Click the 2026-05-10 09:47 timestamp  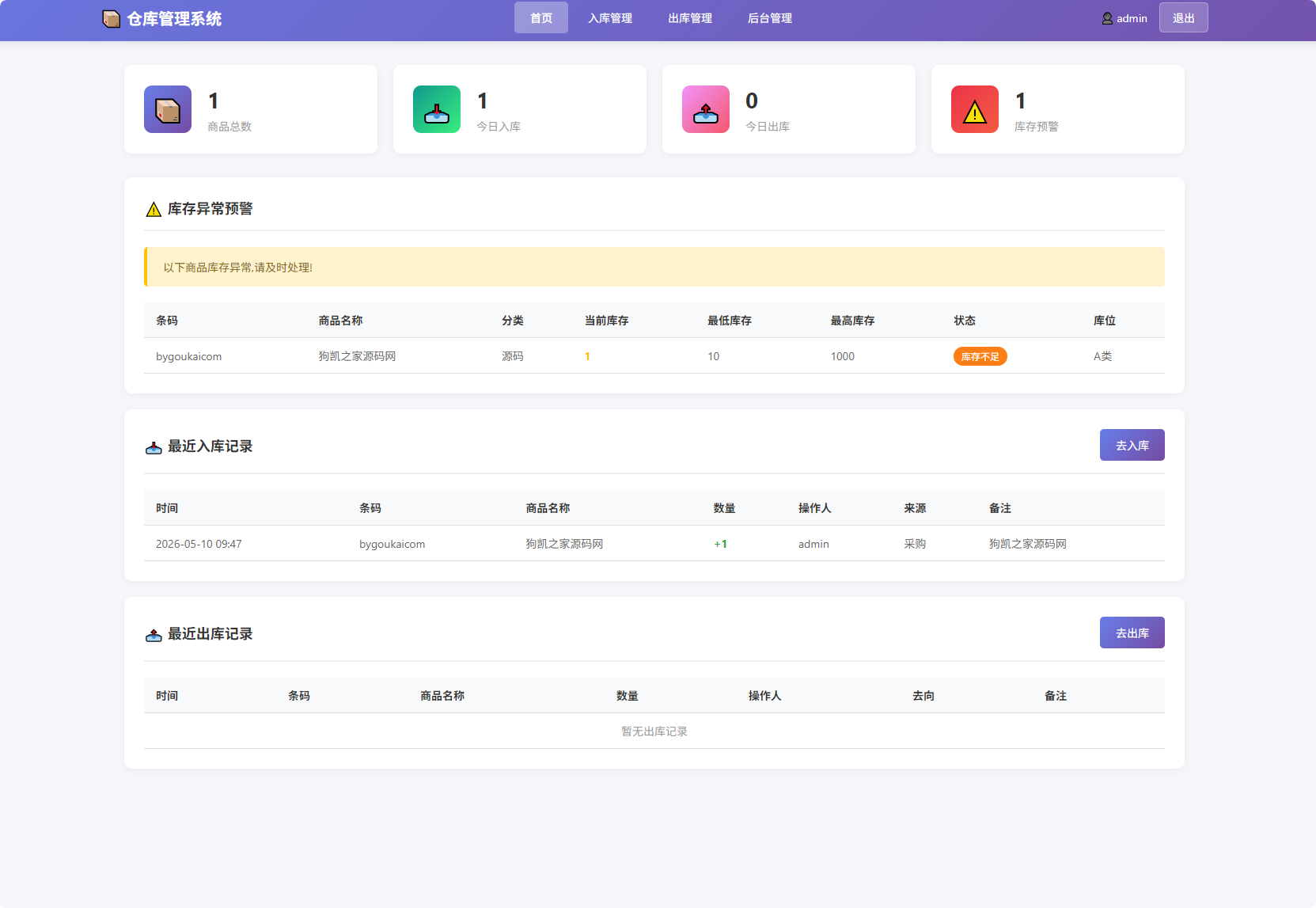[x=199, y=544]
